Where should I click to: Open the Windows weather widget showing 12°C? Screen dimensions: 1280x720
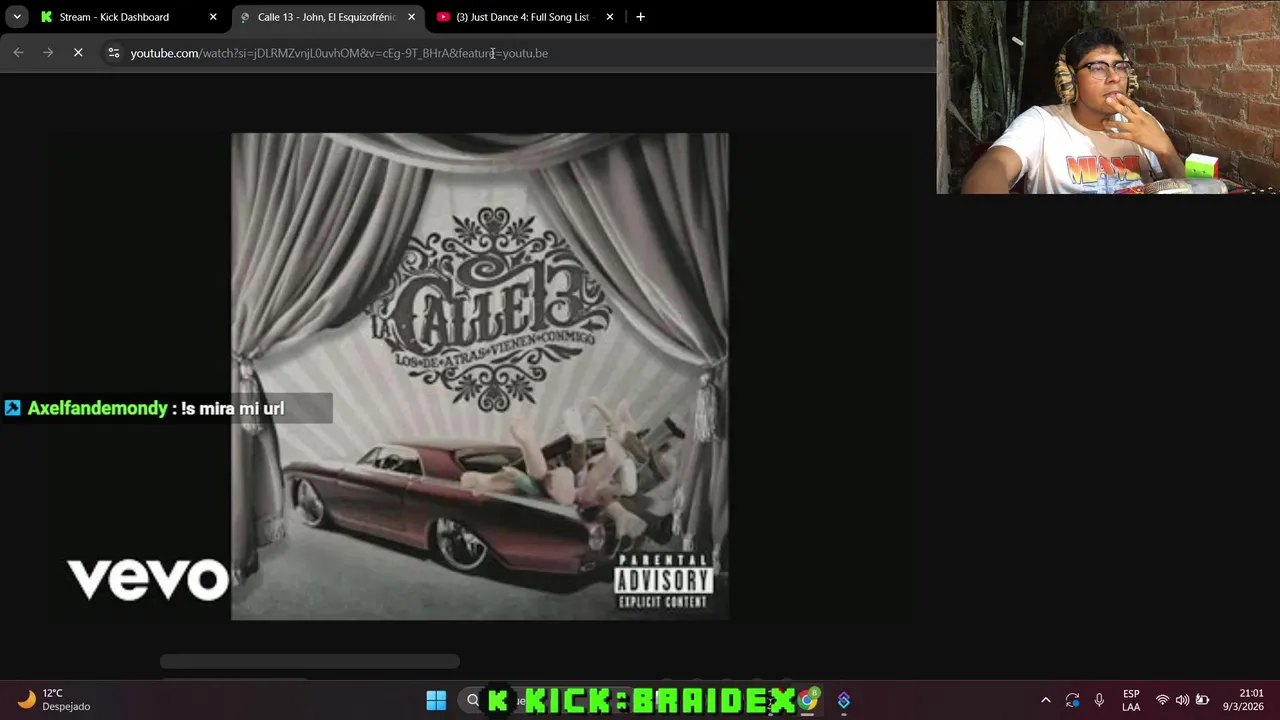pyautogui.click(x=55, y=700)
